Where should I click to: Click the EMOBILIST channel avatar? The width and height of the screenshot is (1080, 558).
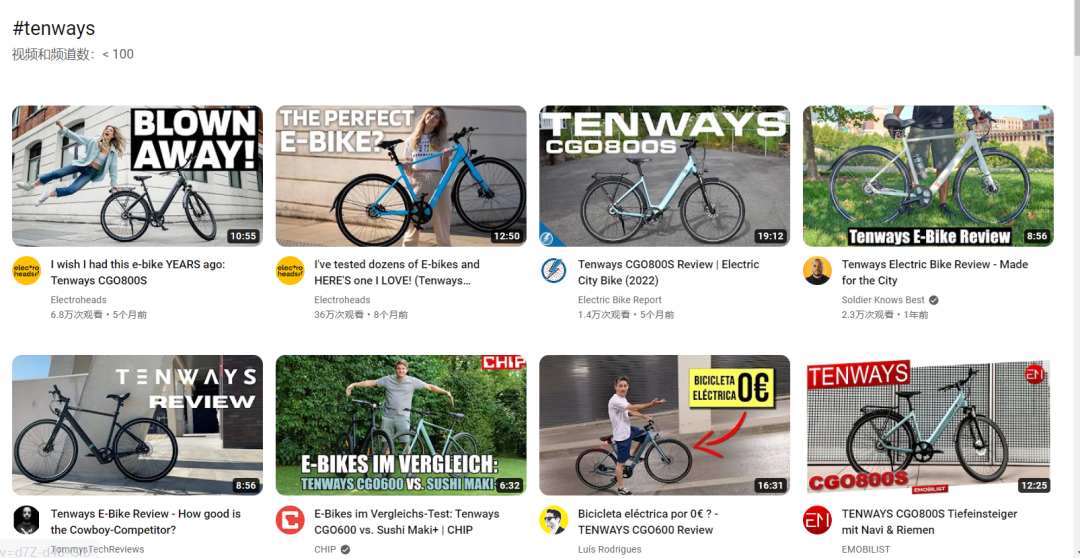(x=817, y=520)
